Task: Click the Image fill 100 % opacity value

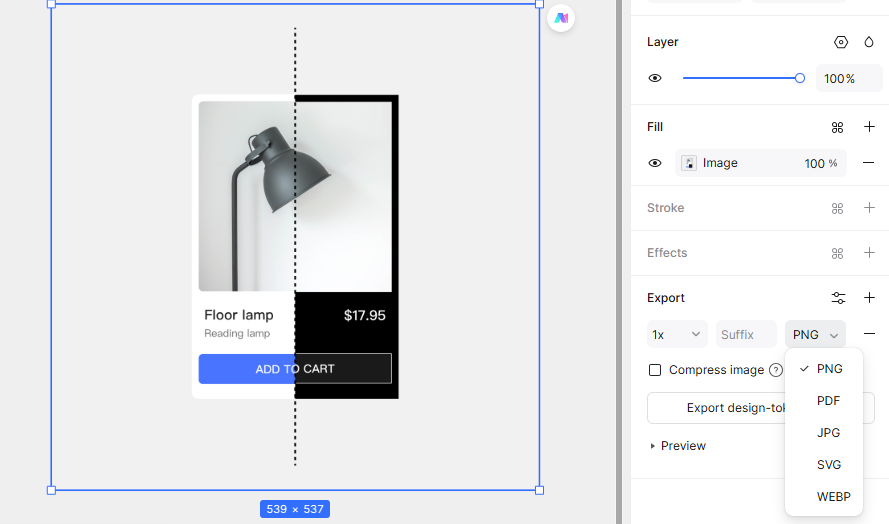Action: [820, 163]
